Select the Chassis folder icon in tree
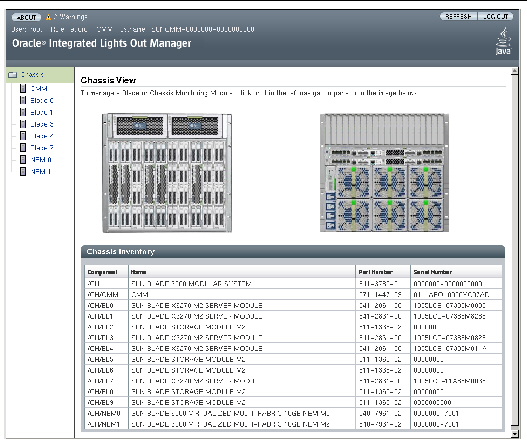 (12, 75)
